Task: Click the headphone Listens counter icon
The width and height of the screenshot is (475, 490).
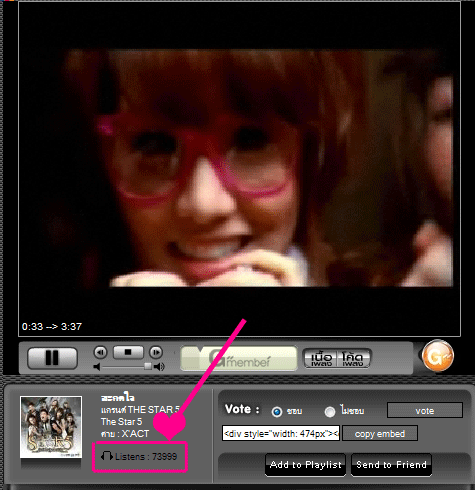Action: coord(107,456)
